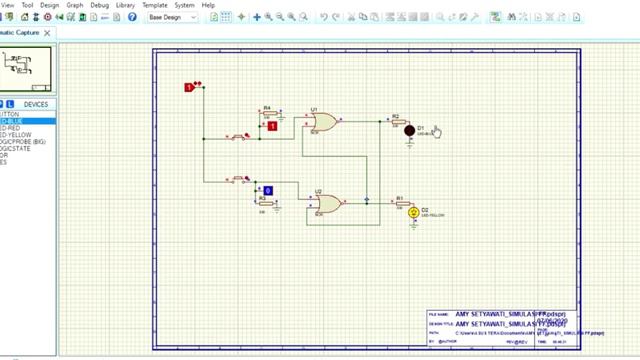
Task: Select BUTTON in the devices list
Action: 28,114
